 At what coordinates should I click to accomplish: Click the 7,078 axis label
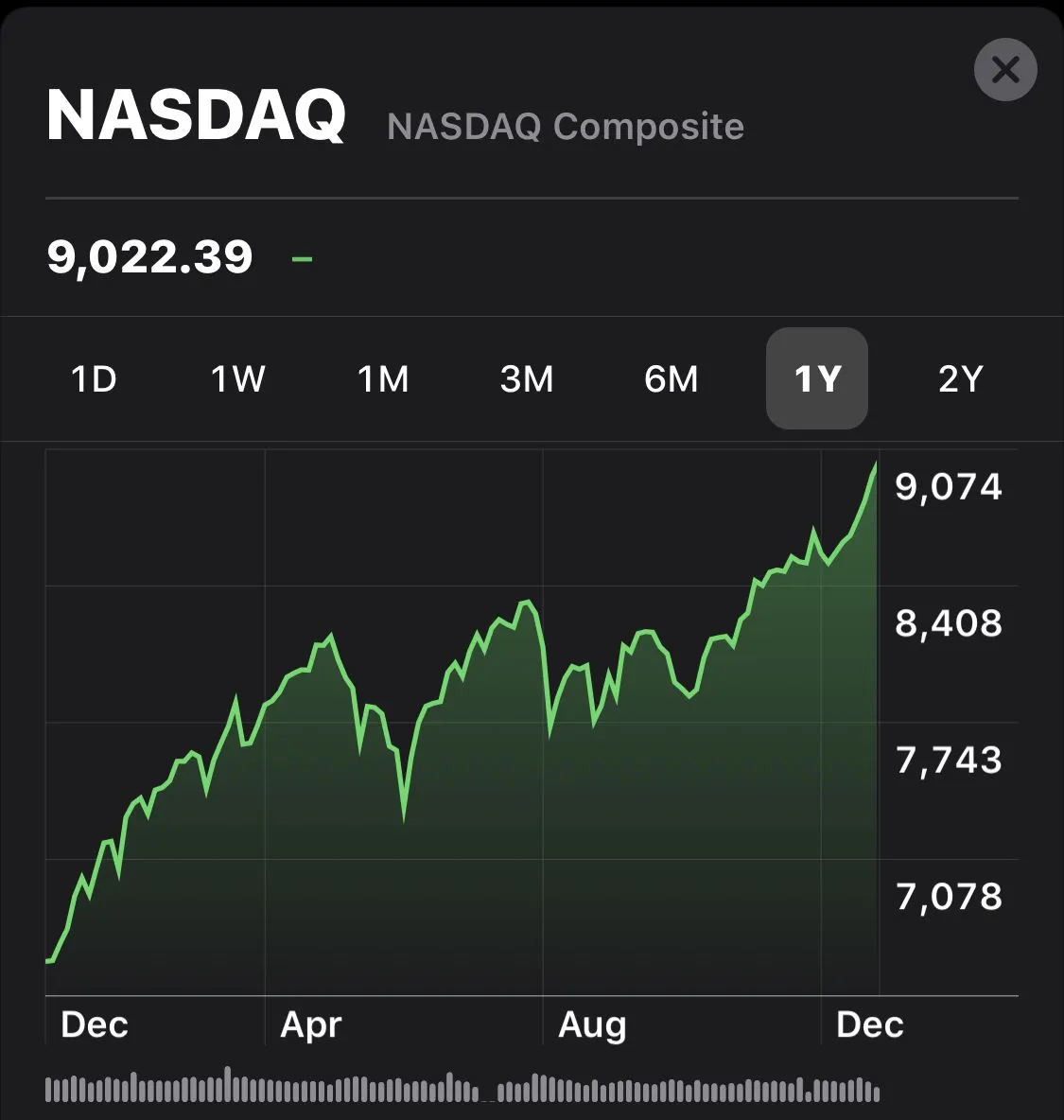949,897
